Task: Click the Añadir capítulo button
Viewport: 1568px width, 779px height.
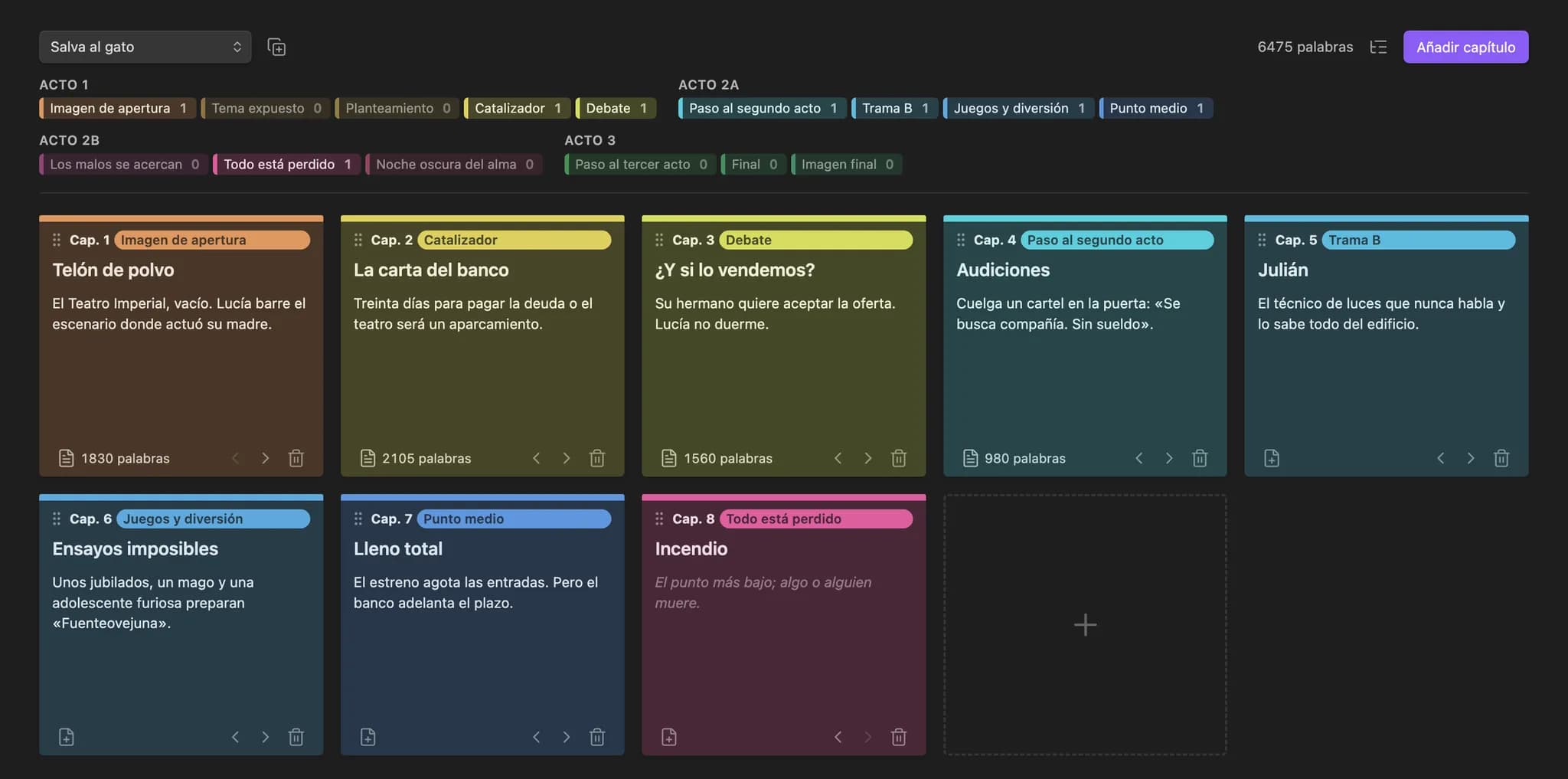Action: 1465,47
